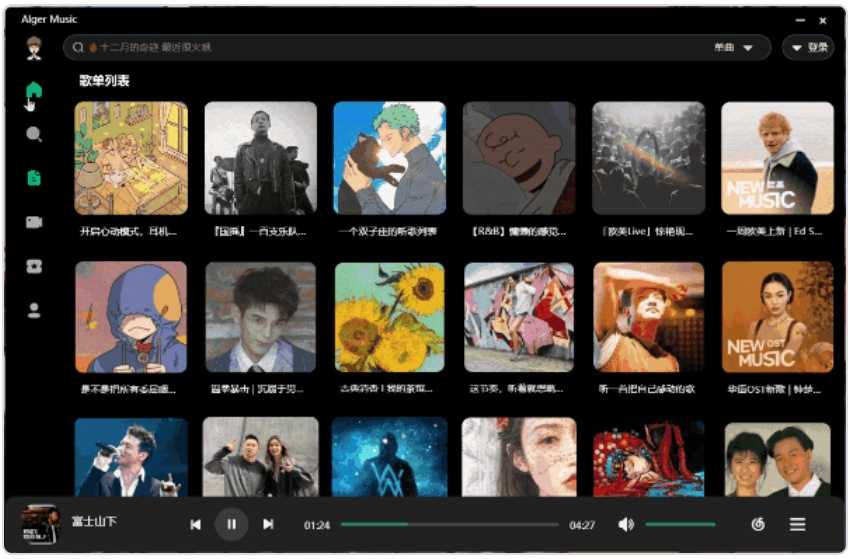Image resolution: width=854 pixels, height=559 pixels.
Task: Skip to the next track
Action: point(268,524)
